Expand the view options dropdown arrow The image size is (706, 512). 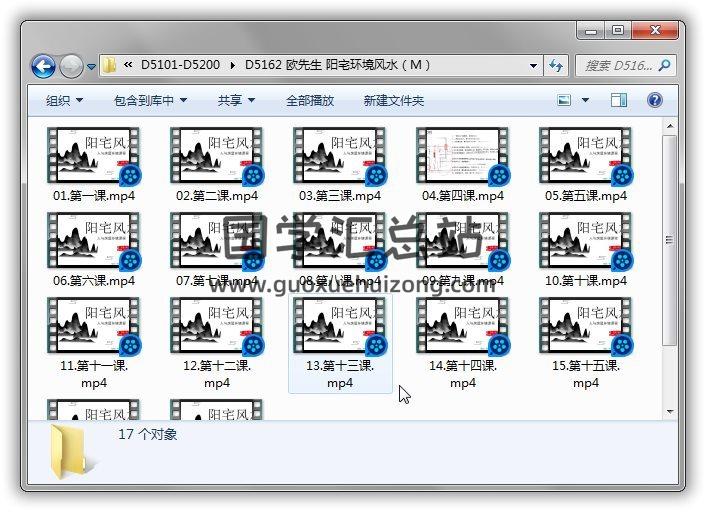(x=586, y=100)
